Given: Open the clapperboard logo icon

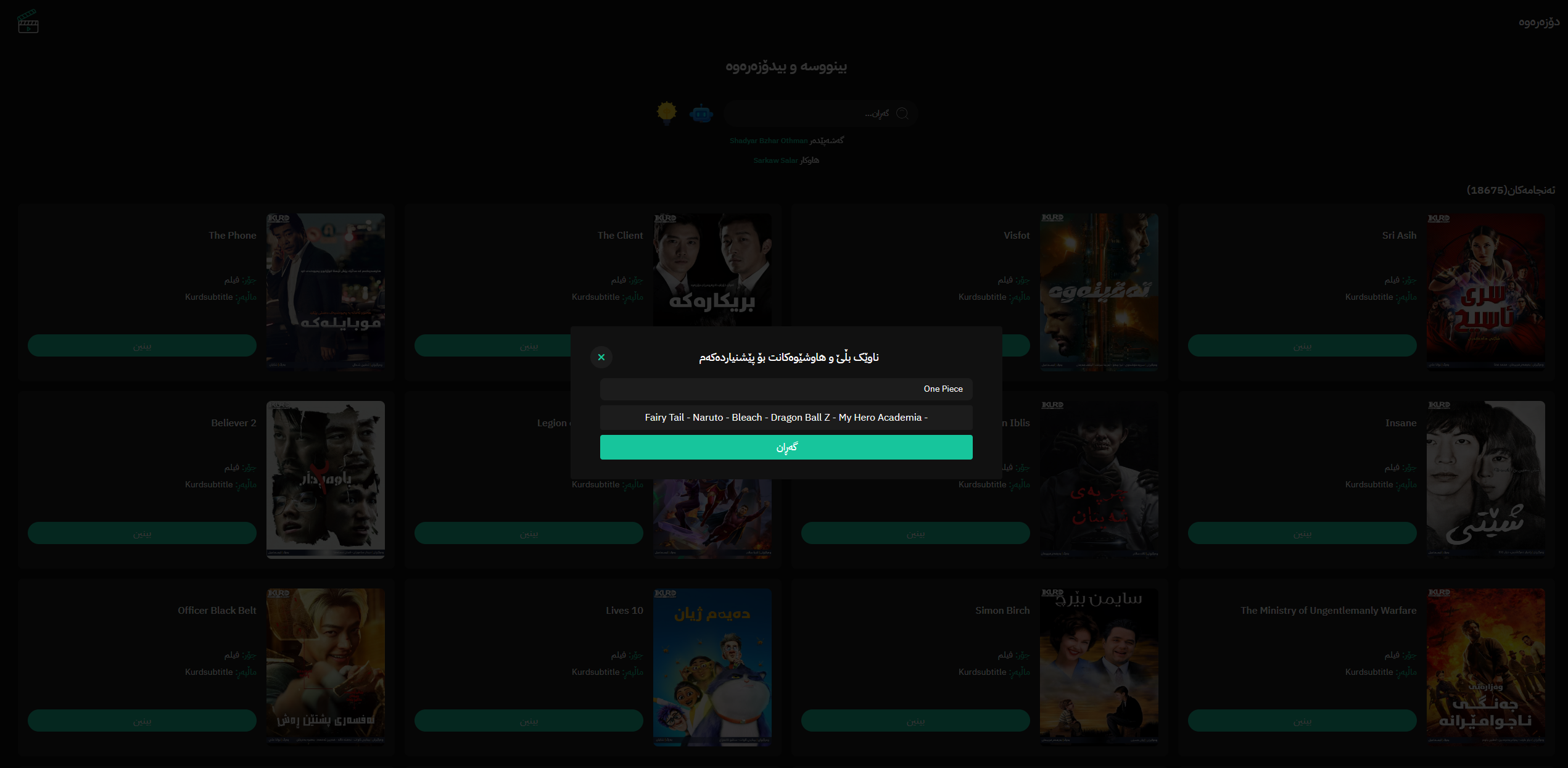Looking at the screenshot, I should coord(28,22).
